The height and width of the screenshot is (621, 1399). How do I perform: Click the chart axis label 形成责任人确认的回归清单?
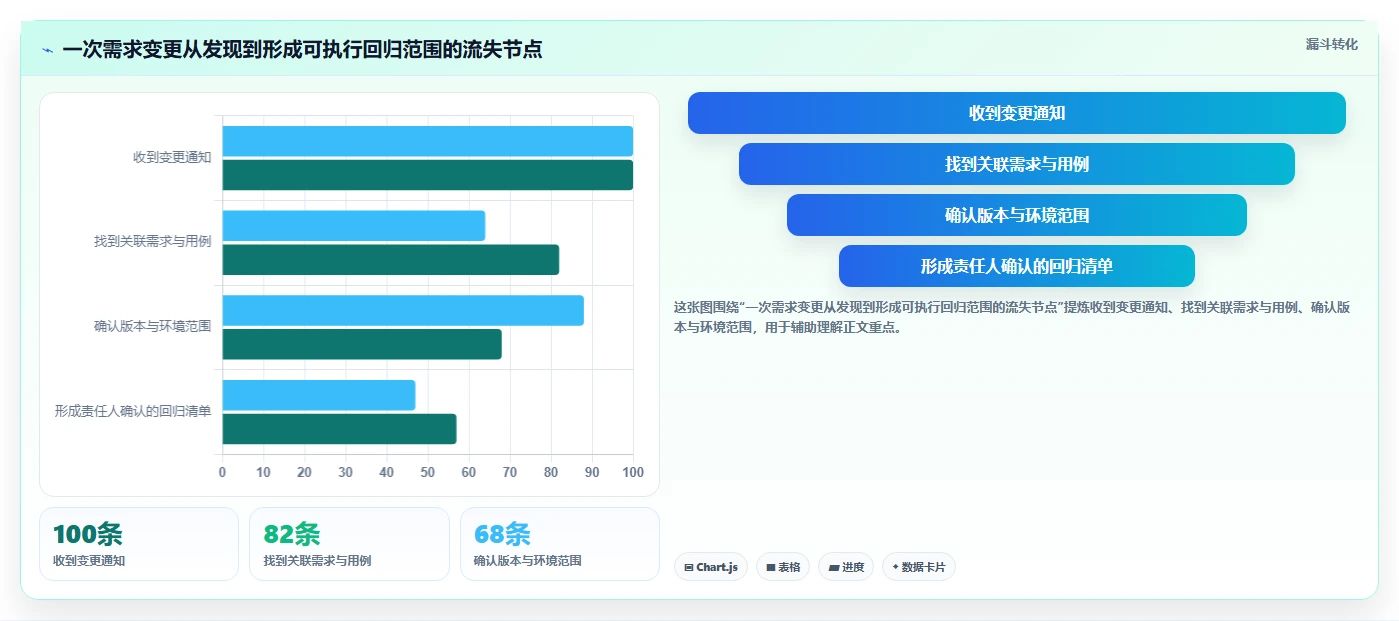coord(133,411)
